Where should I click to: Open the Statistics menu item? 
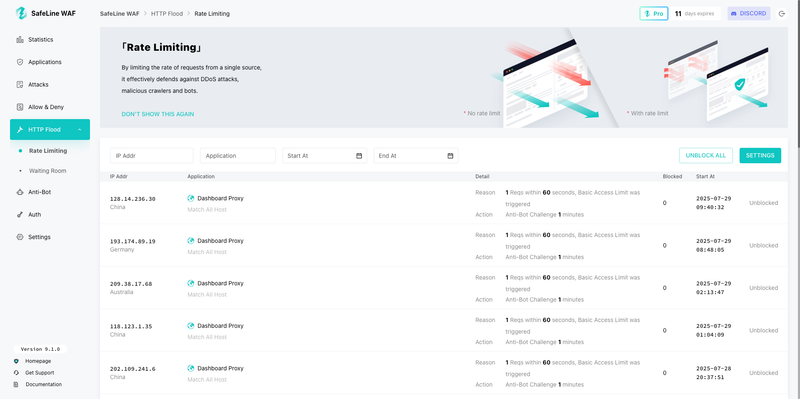[x=50, y=40]
